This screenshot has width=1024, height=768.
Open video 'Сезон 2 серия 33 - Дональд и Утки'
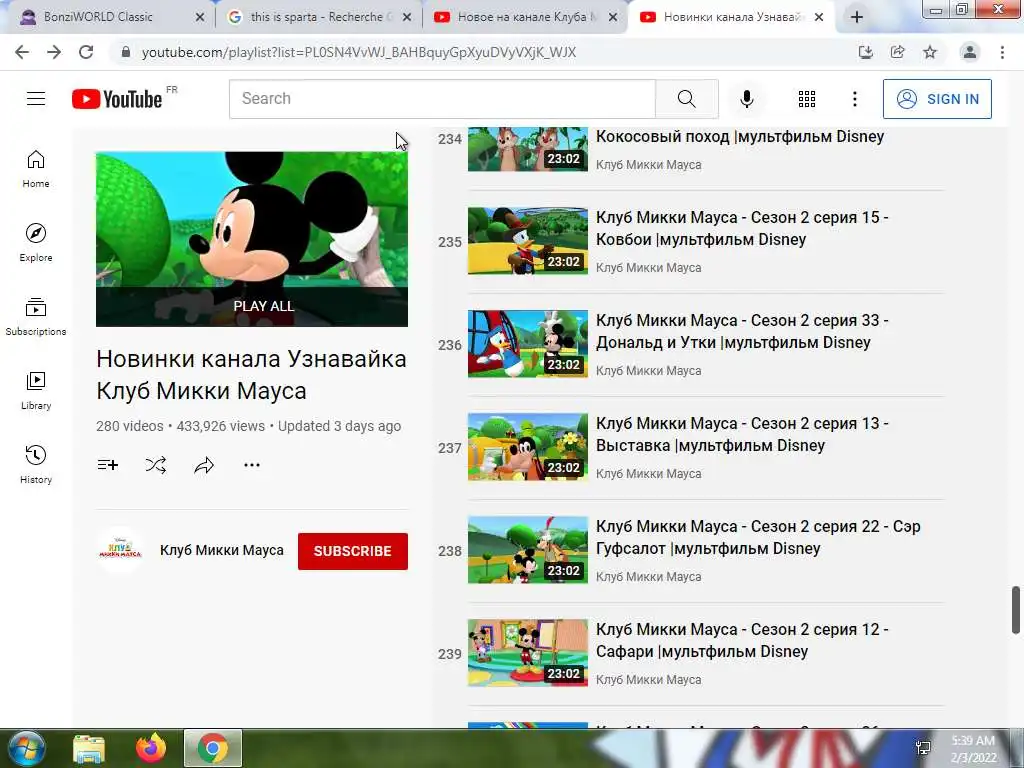point(742,331)
